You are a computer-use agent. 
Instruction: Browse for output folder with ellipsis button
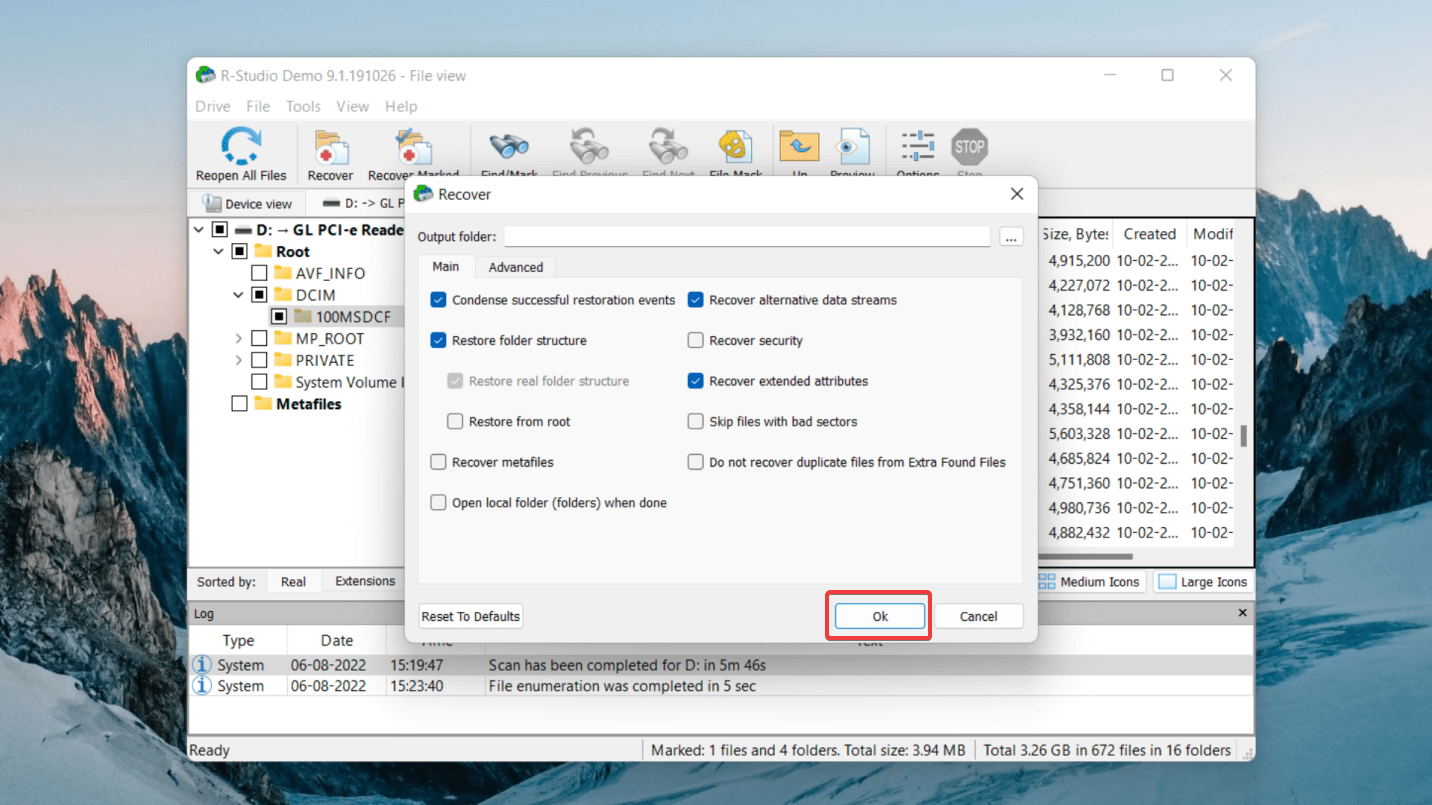click(x=1011, y=237)
